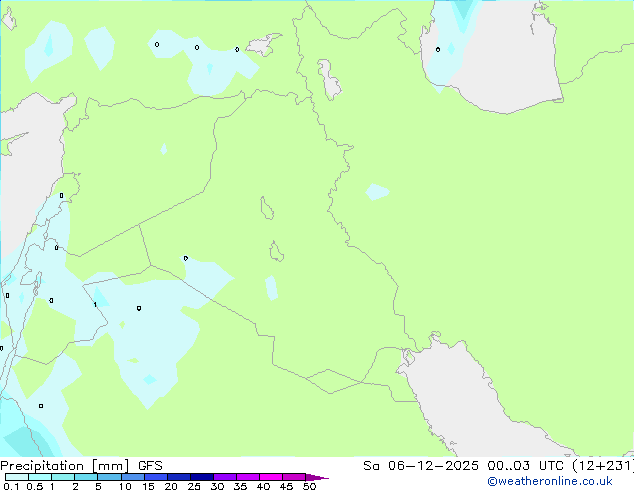This screenshot has width=634, height=490.
Task: Click the '(12+231)' forecast offset text
Action: coord(602,466)
